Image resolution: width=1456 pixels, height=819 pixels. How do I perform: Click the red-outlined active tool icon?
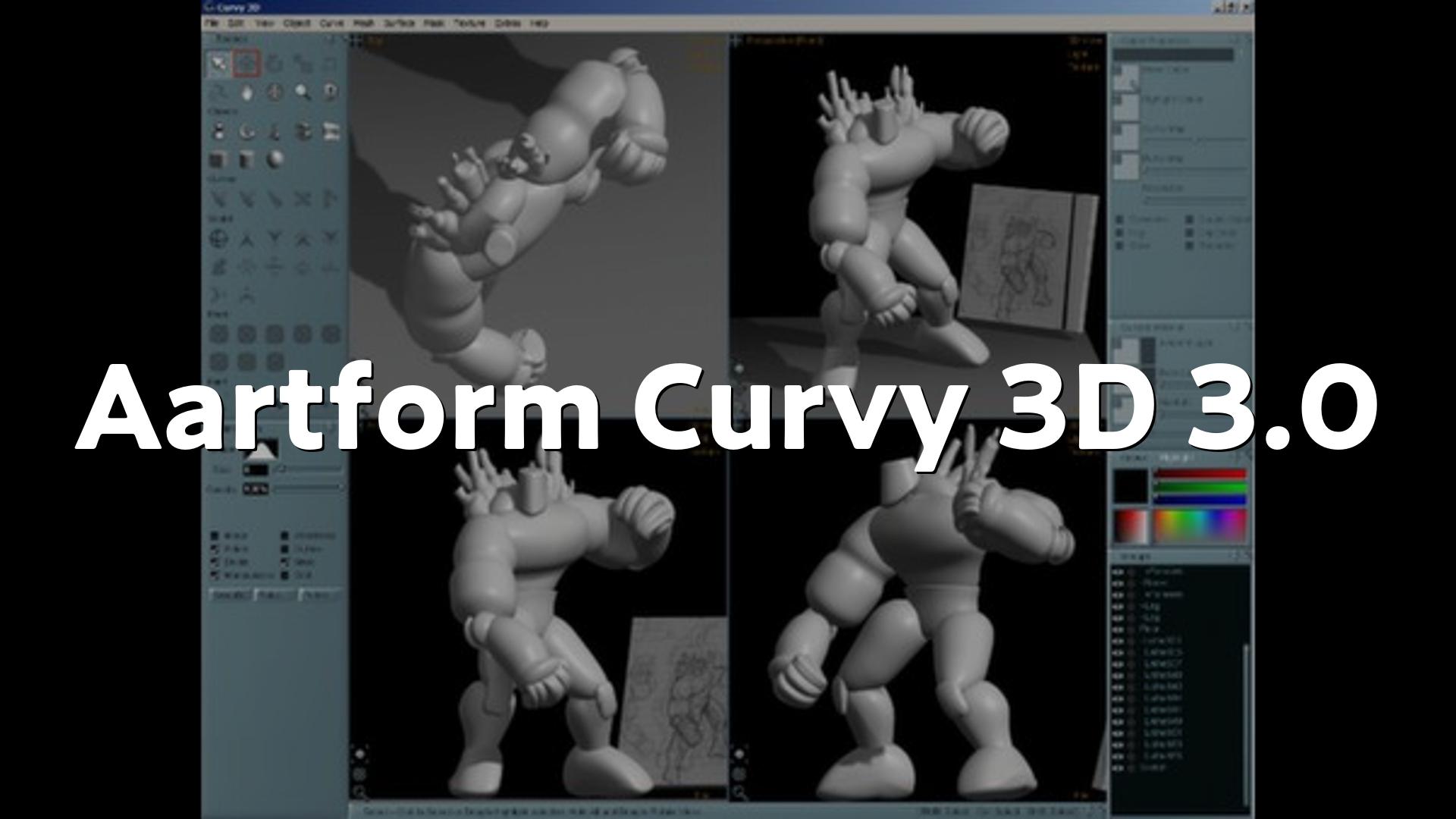tap(246, 64)
